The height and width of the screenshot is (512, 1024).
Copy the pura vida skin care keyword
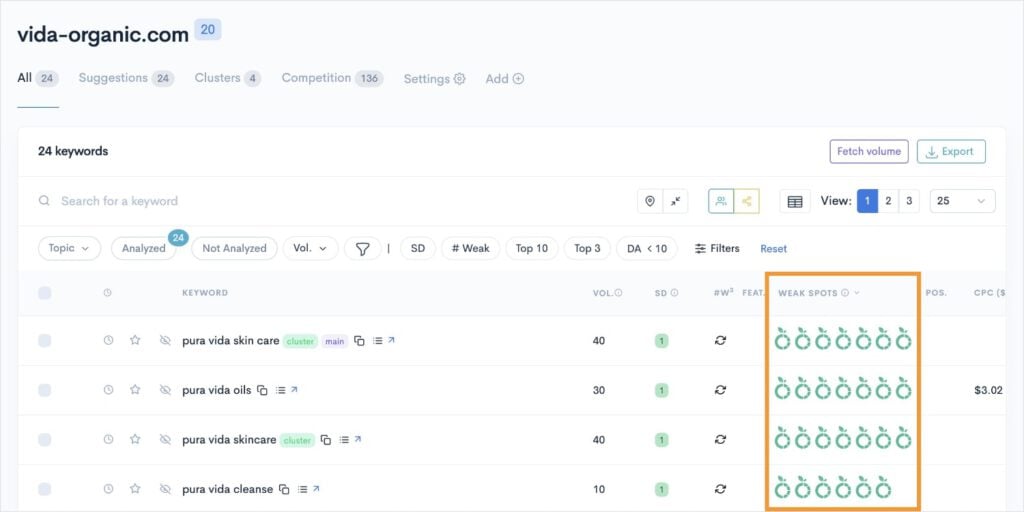pyautogui.click(x=359, y=341)
